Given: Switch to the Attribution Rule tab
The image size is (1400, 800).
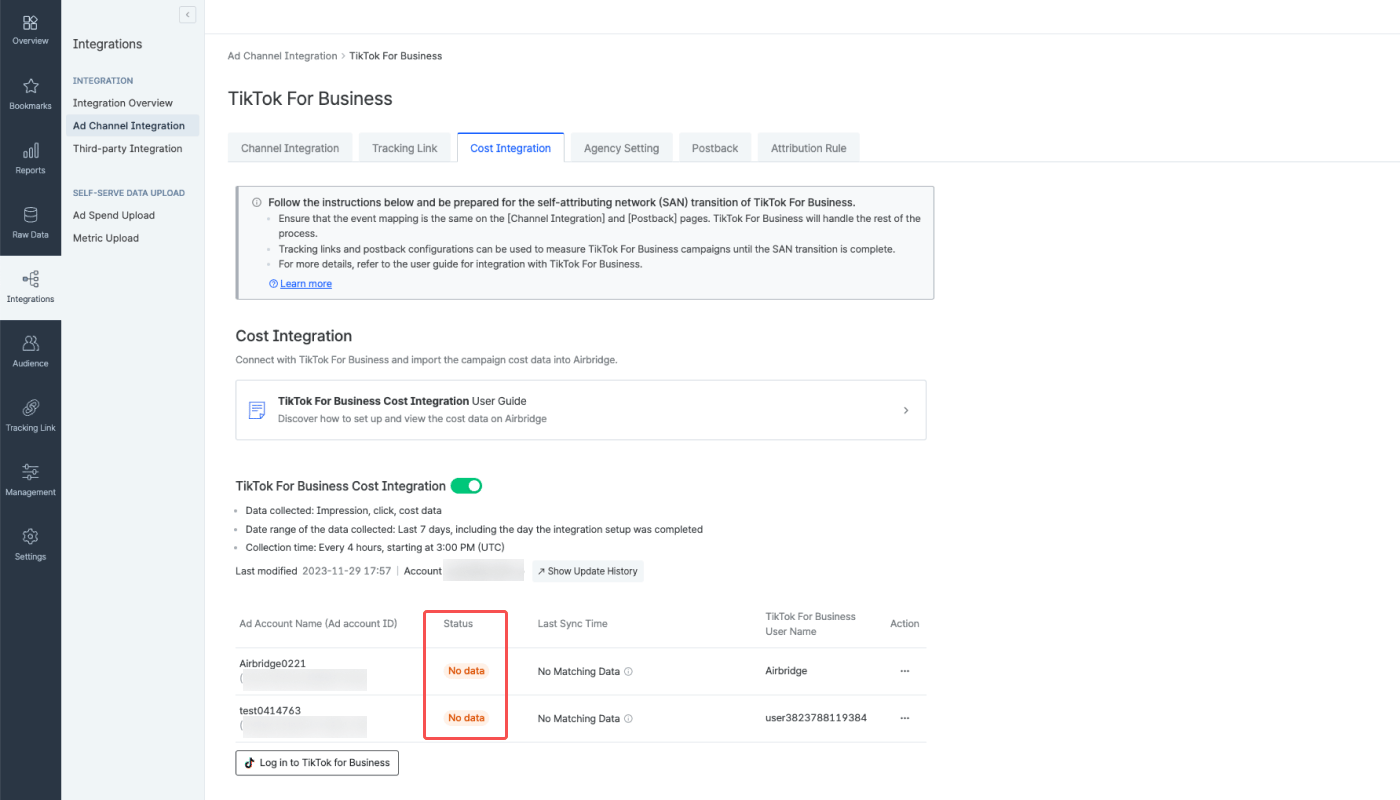Looking at the screenshot, I should [808, 148].
